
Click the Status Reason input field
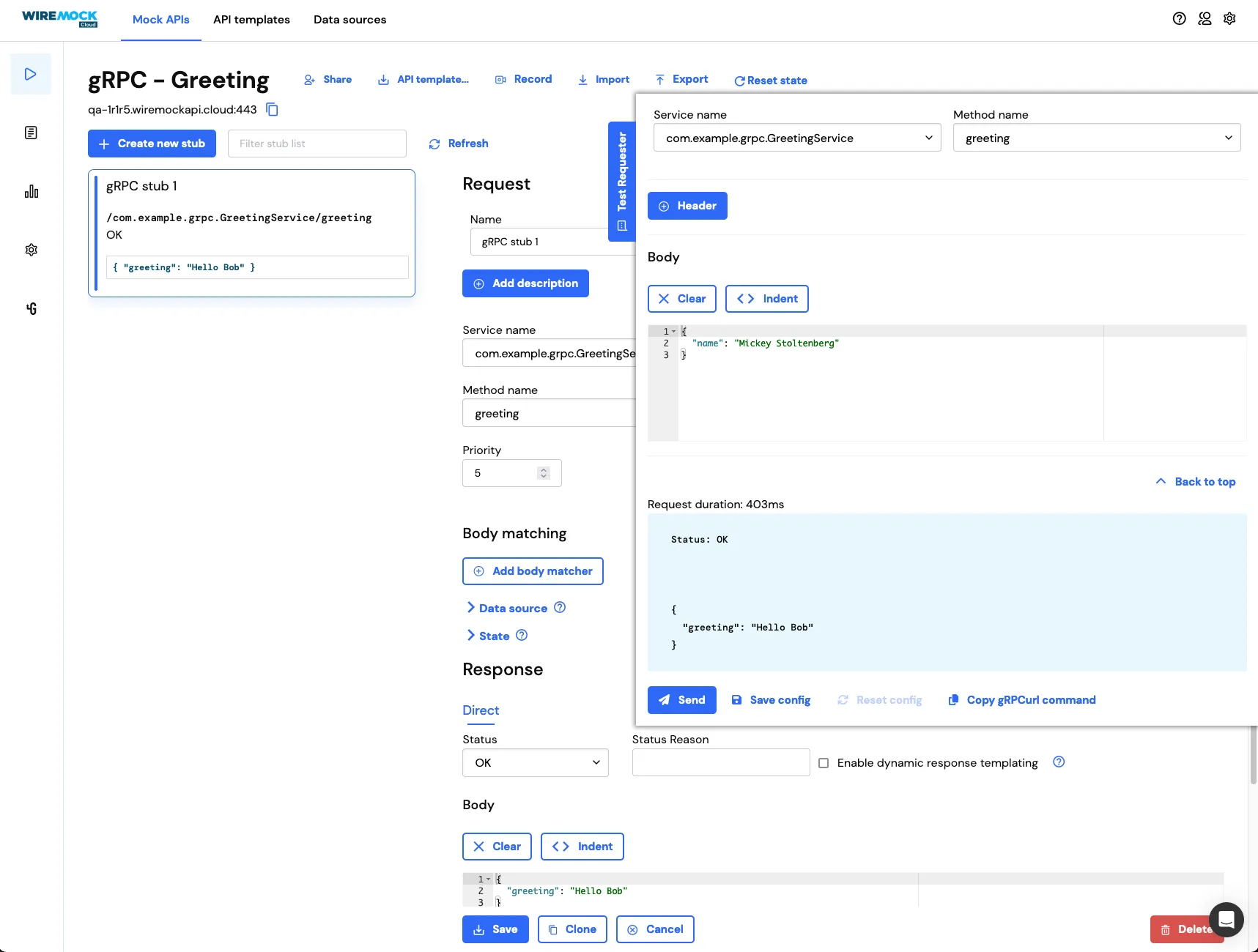click(x=721, y=762)
